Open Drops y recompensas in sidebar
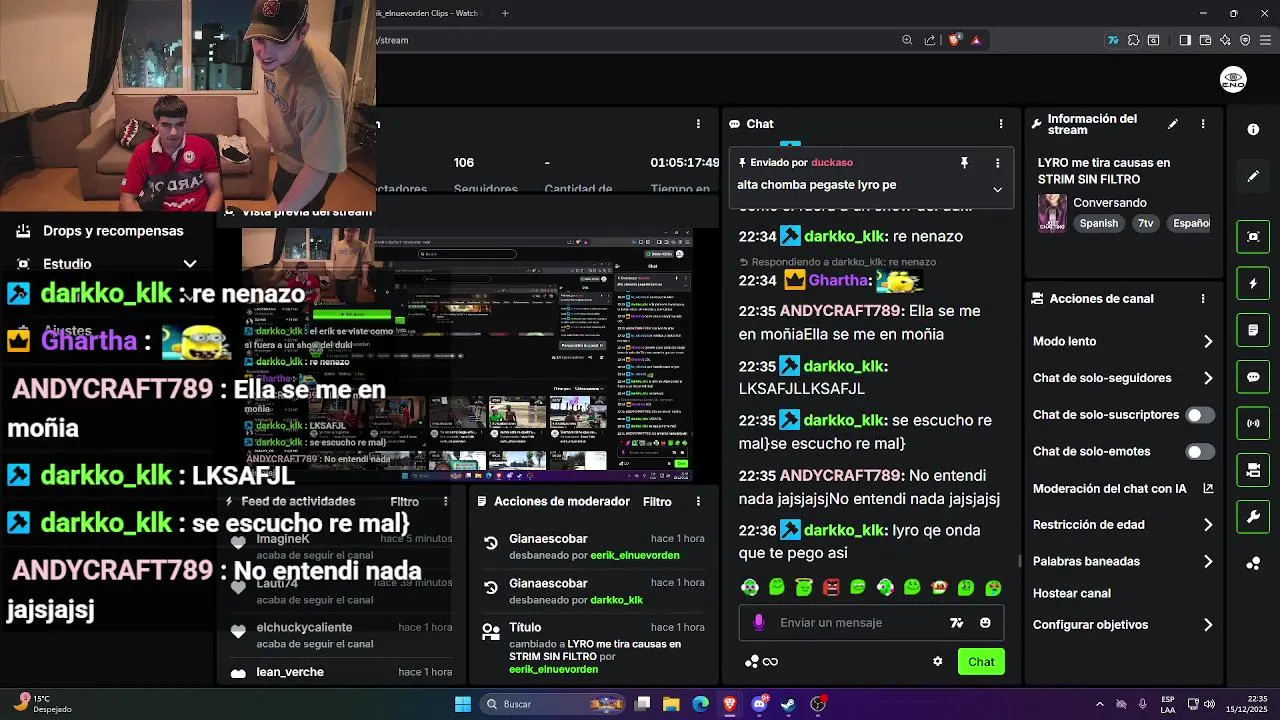1280x720 pixels. point(113,231)
